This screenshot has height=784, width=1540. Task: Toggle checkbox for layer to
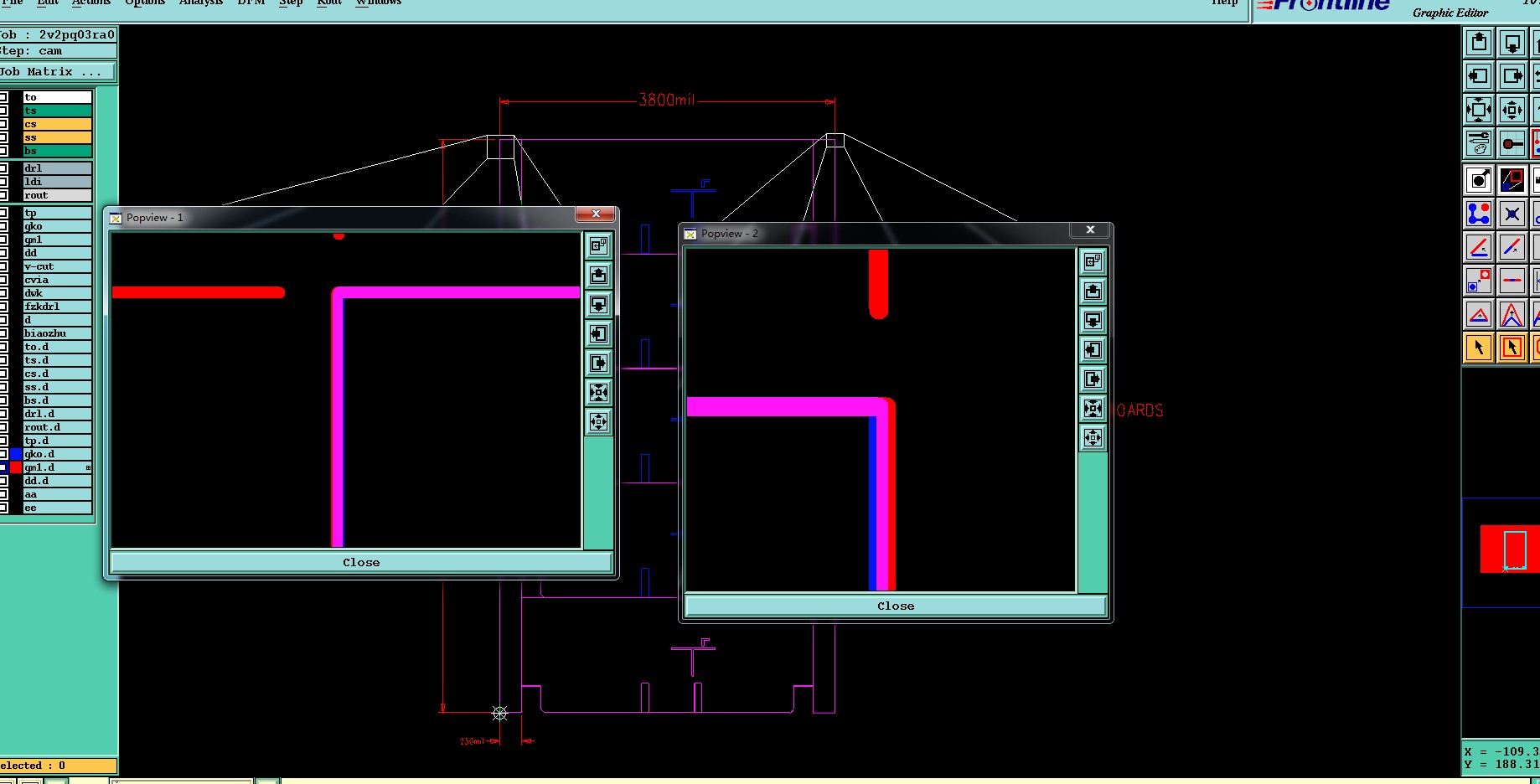[3, 97]
